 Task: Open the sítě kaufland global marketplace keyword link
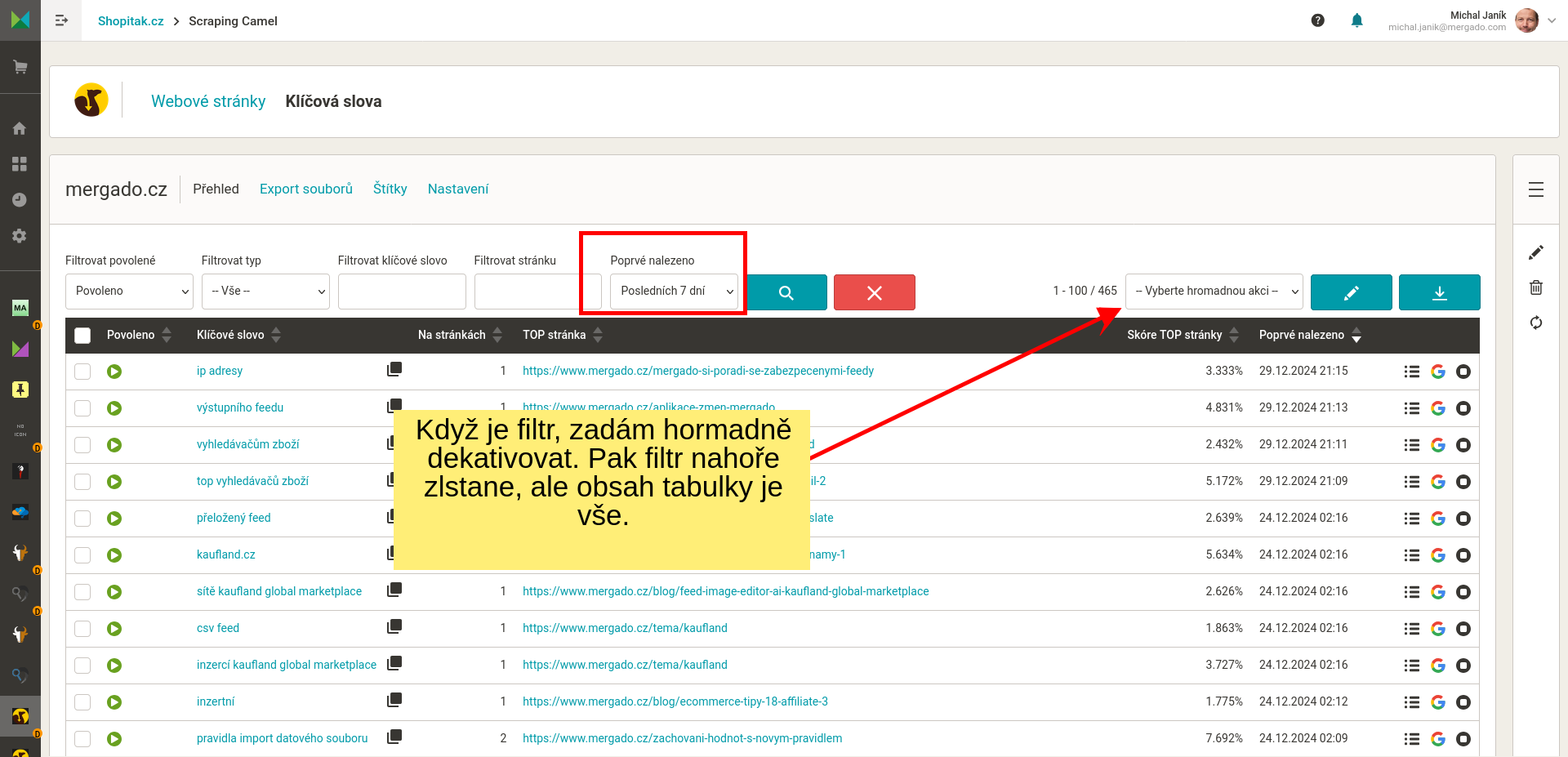point(279,591)
